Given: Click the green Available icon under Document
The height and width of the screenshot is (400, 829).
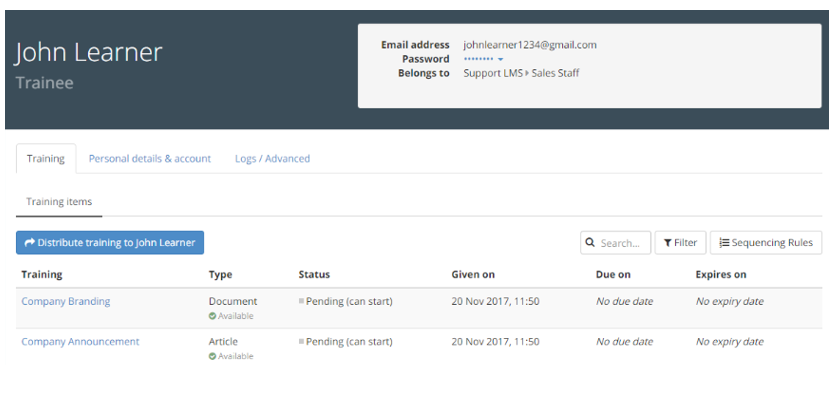Looking at the screenshot, I should (213, 316).
